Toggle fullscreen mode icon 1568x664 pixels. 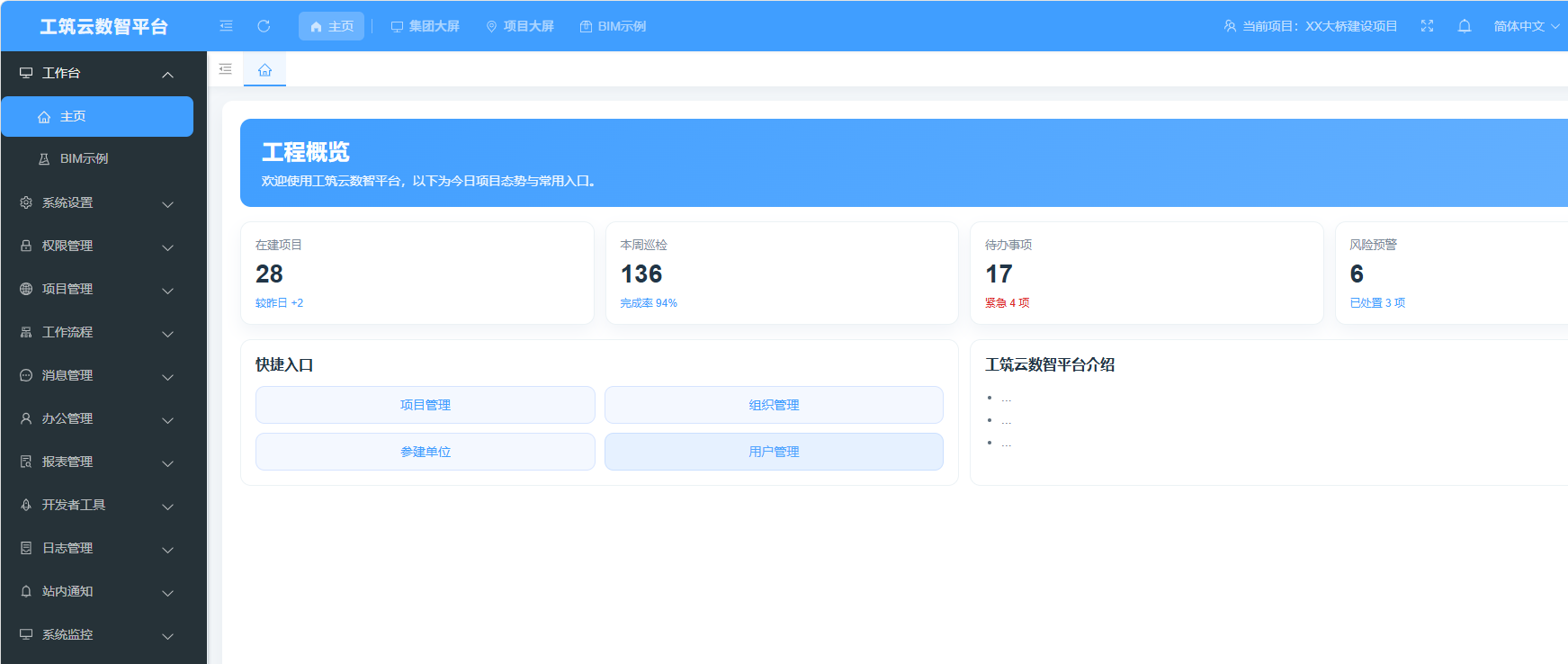pyautogui.click(x=1427, y=26)
